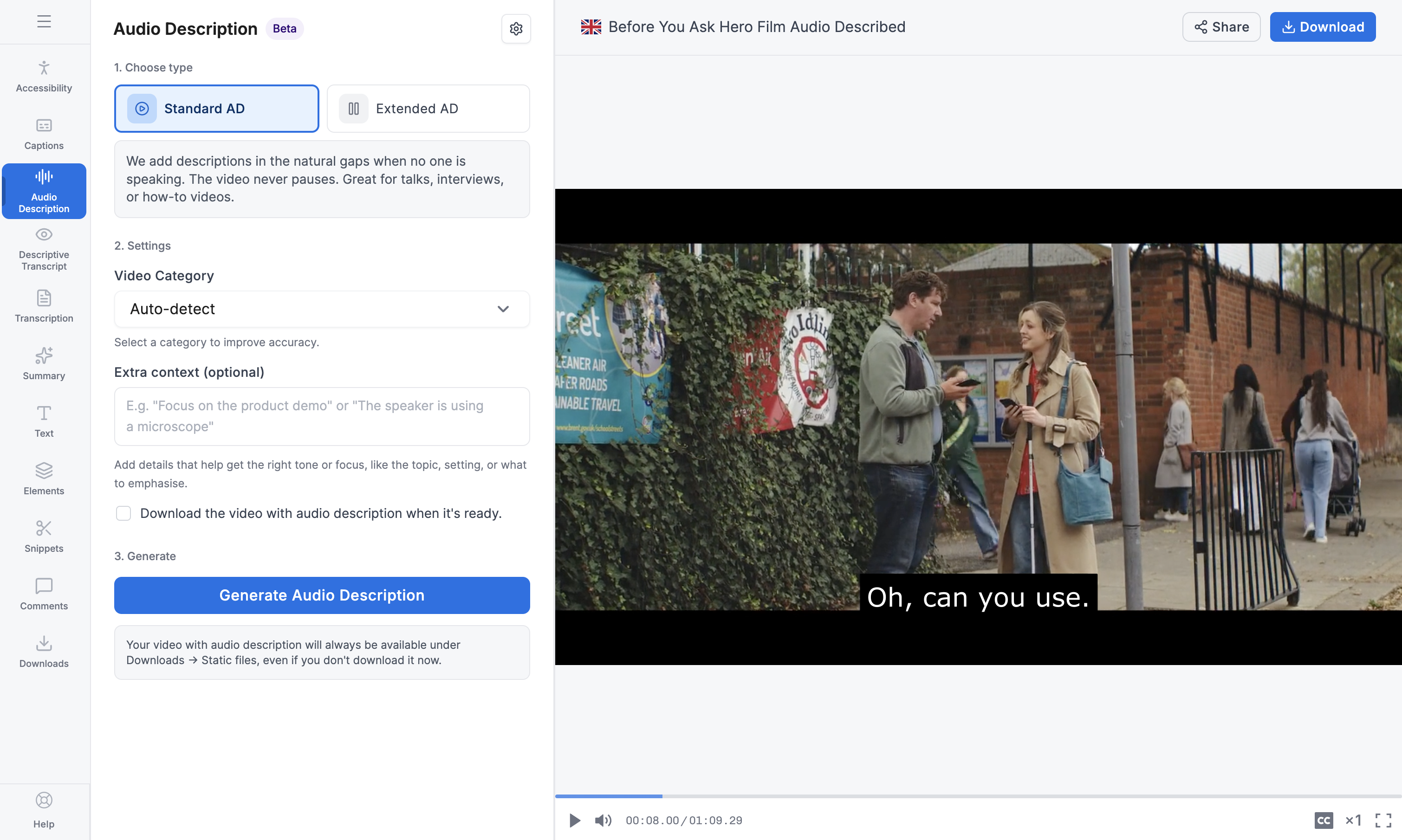Open the sidebar hamburger menu

click(x=44, y=21)
